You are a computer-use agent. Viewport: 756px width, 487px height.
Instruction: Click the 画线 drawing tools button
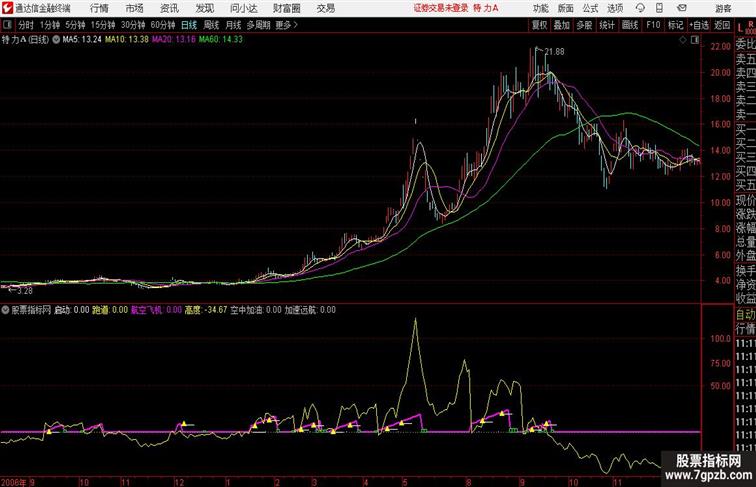tap(630, 25)
